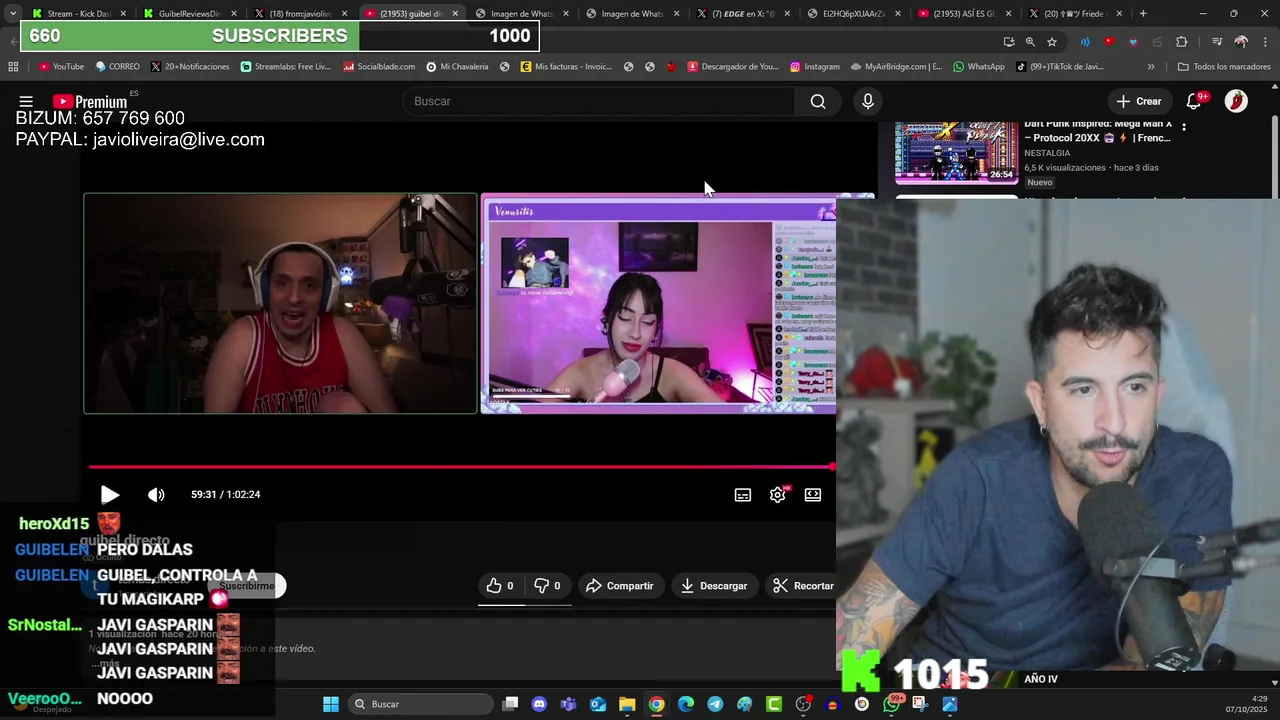Open Discord from the taskbar
The image size is (1280, 720).
540,704
